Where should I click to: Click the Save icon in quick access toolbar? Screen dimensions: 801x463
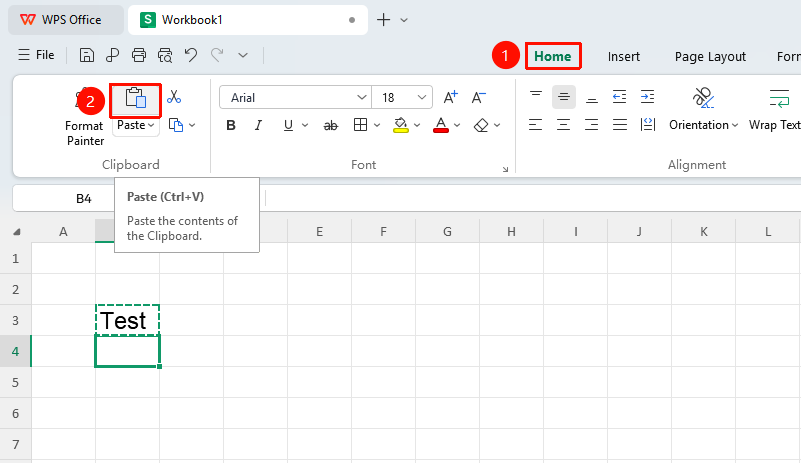click(x=87, y=55)
